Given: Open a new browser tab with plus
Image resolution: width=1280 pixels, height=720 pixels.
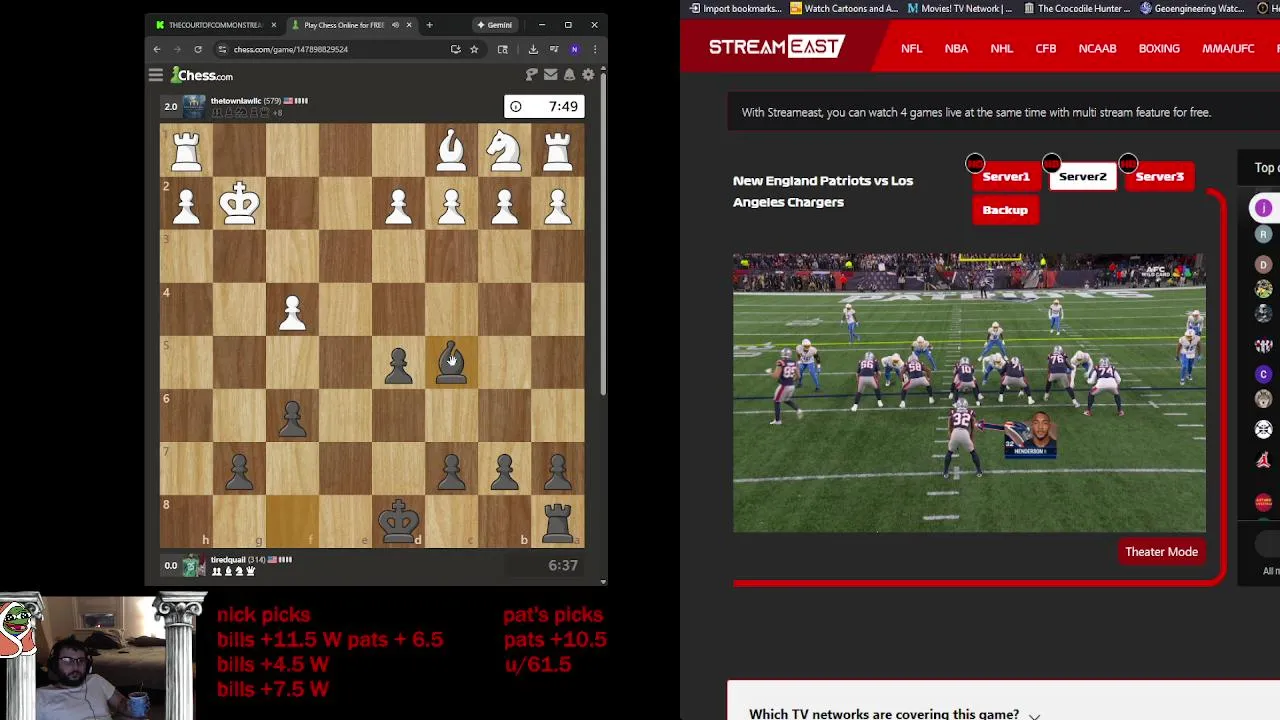Looking at the screenshot, I should pos(429,25).
